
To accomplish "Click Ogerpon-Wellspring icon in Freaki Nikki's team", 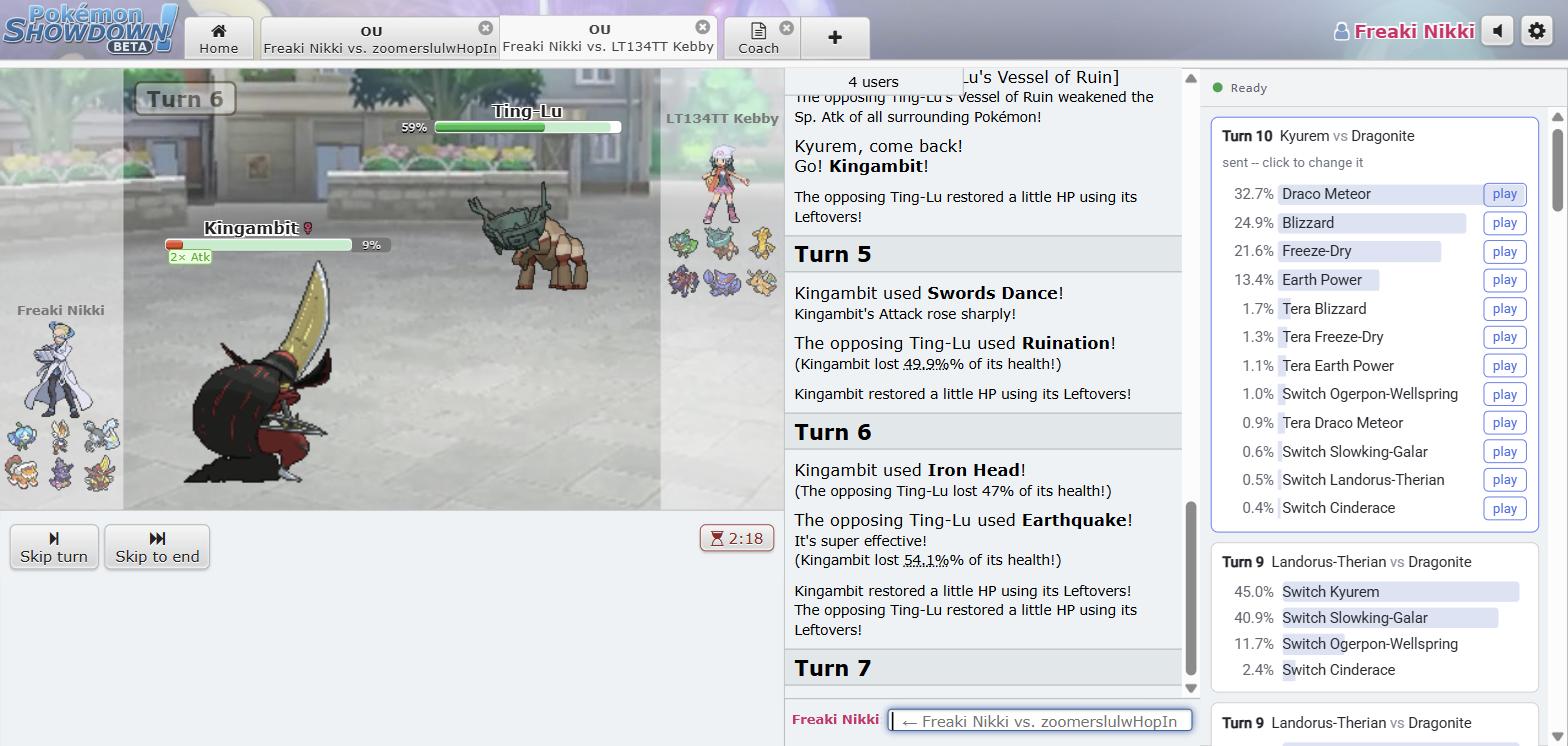I will coord(22,437).
